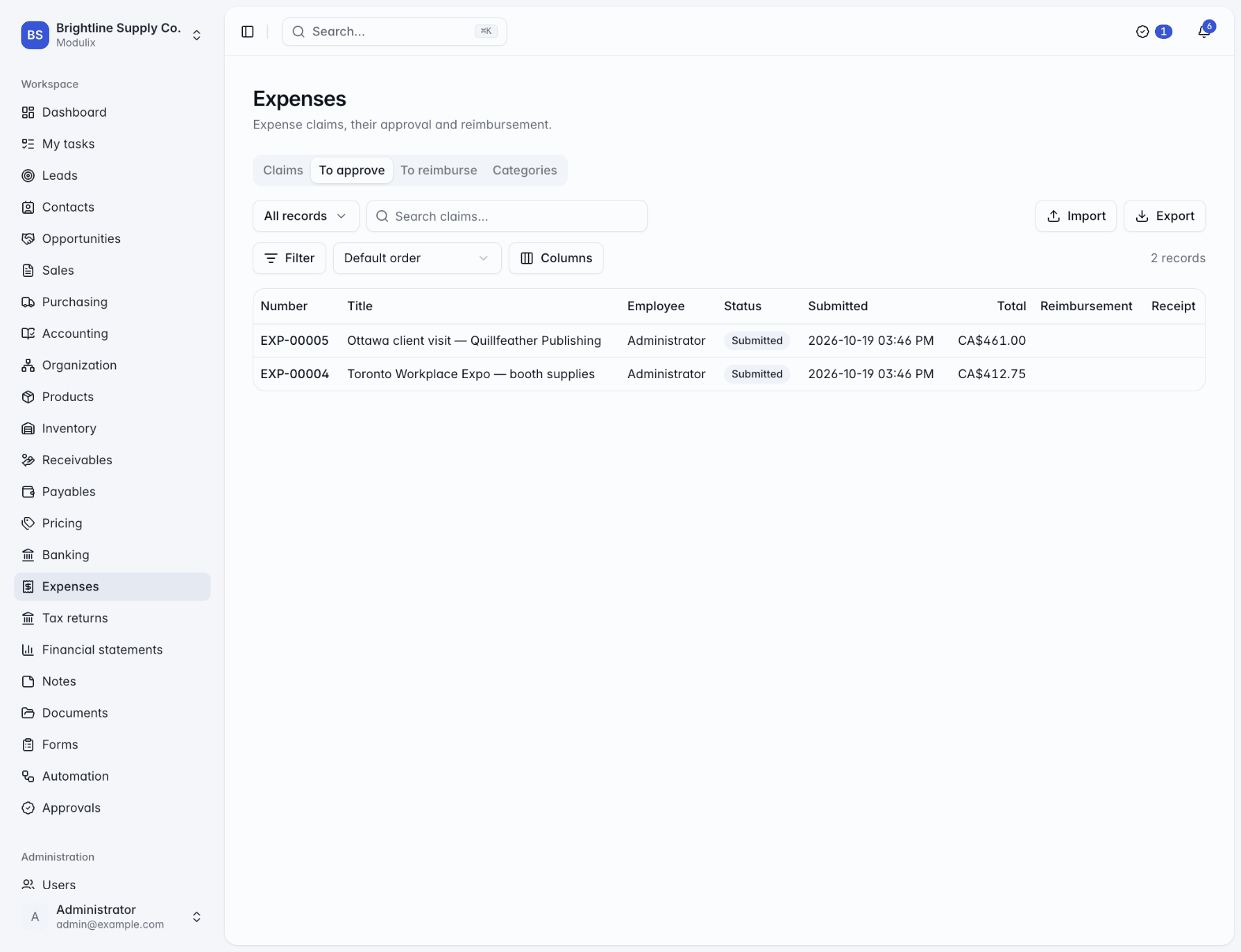This screenshot has height=952, width=1241.
Task: Open Accounting module
Action: point(112,333)
